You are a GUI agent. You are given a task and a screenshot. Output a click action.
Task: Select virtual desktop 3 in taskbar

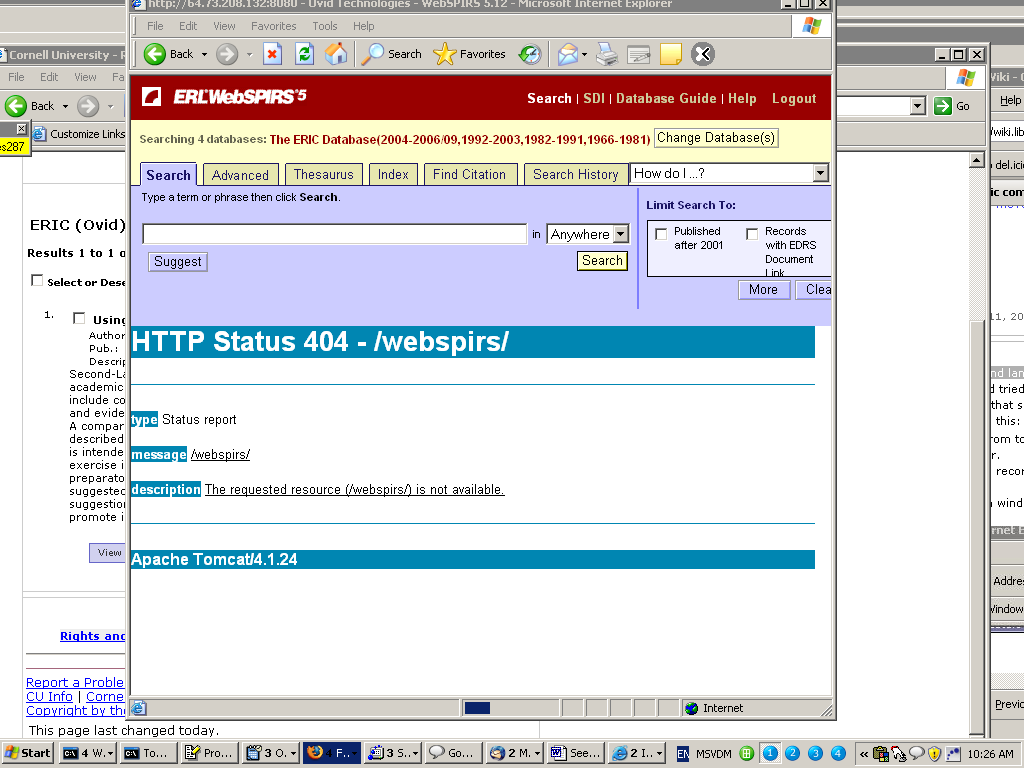tap(815, 754)
